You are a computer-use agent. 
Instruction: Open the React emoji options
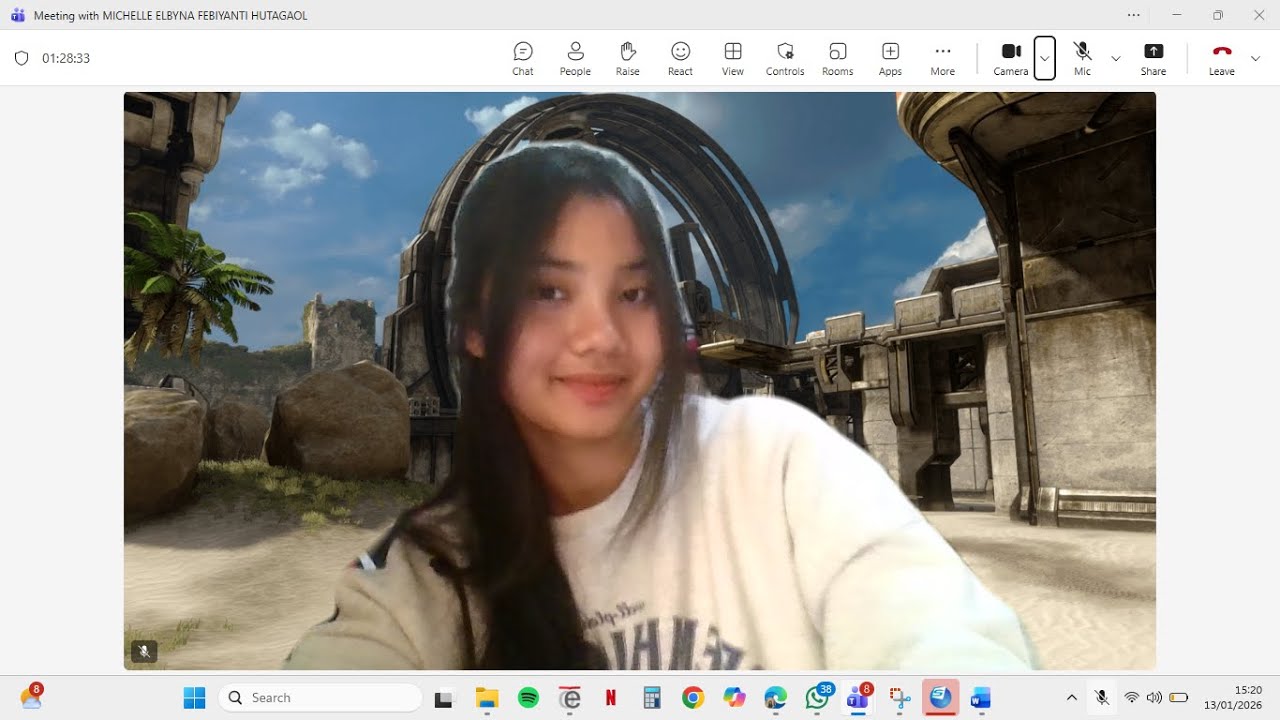click(680, 58)
